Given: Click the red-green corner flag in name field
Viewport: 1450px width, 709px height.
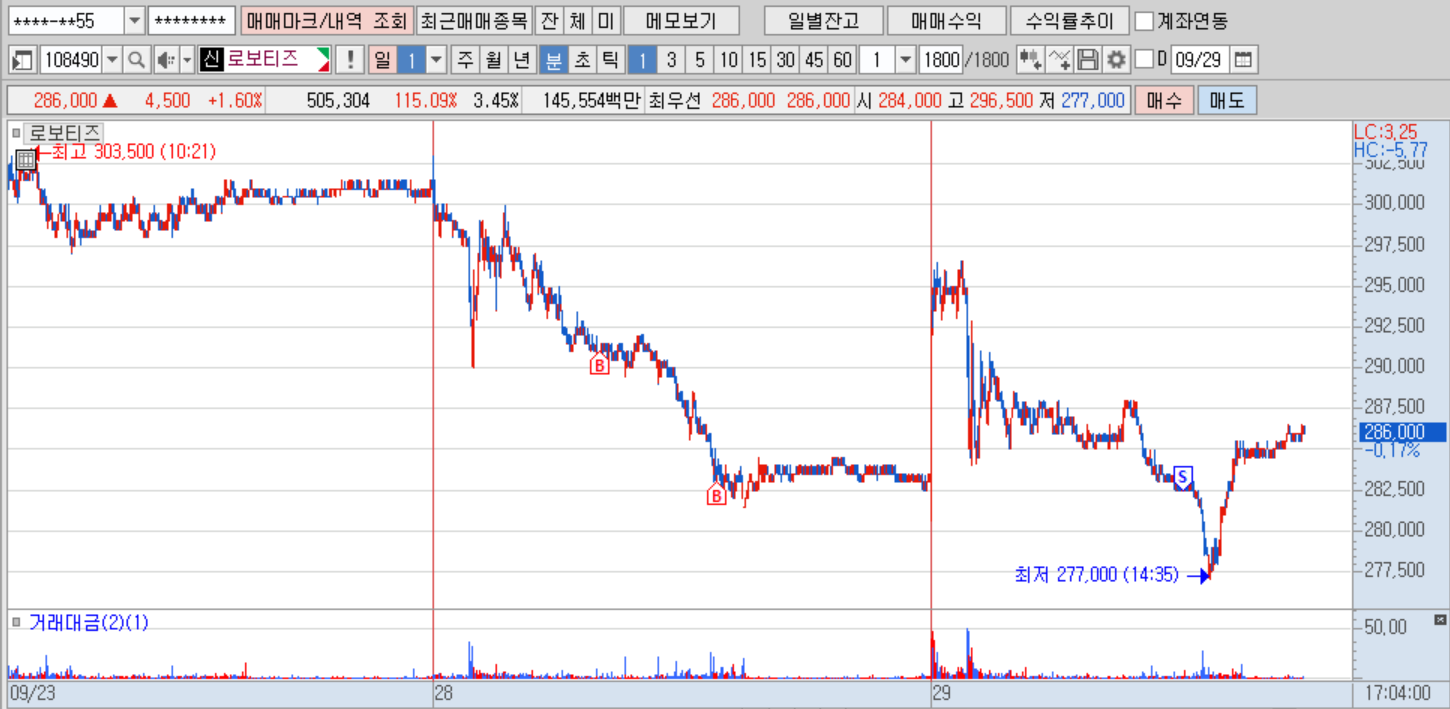Looking at the screenshot, I should [323, 60].
